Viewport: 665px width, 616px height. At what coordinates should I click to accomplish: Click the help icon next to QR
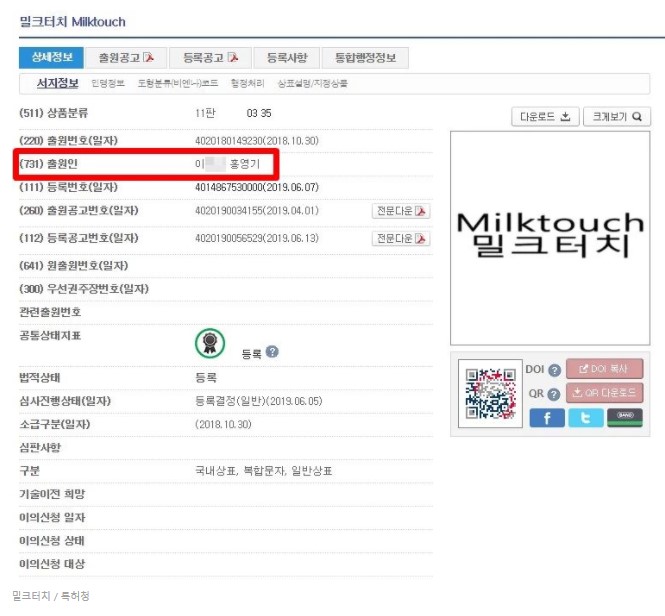click(553, 395)
